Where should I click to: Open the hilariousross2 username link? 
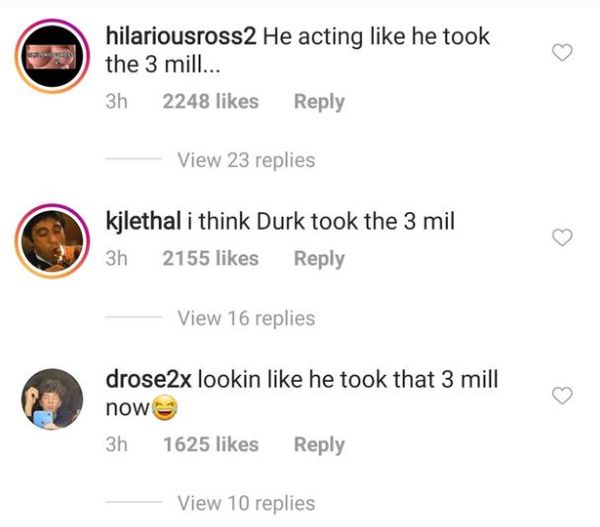pyautogui.click(x=181, y=36)
